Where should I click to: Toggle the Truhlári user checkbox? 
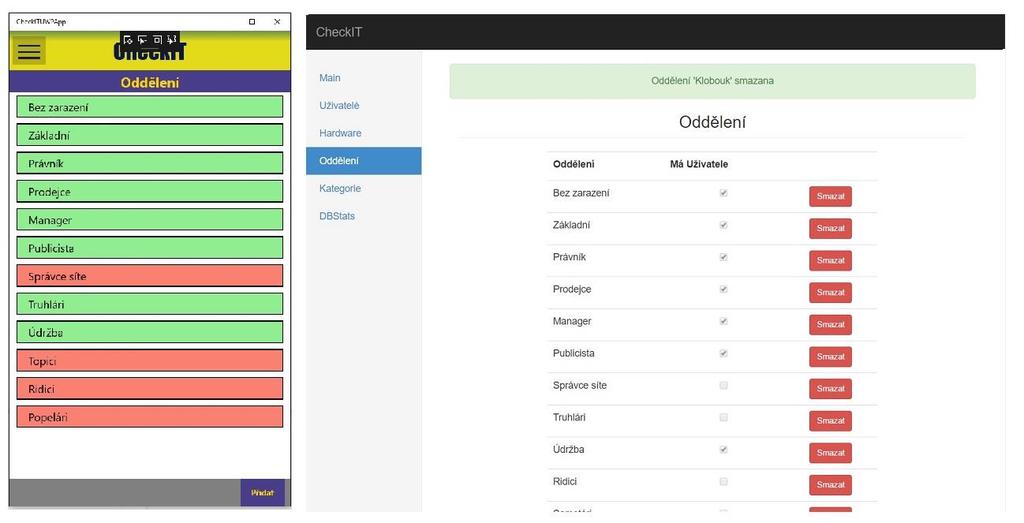724,417
